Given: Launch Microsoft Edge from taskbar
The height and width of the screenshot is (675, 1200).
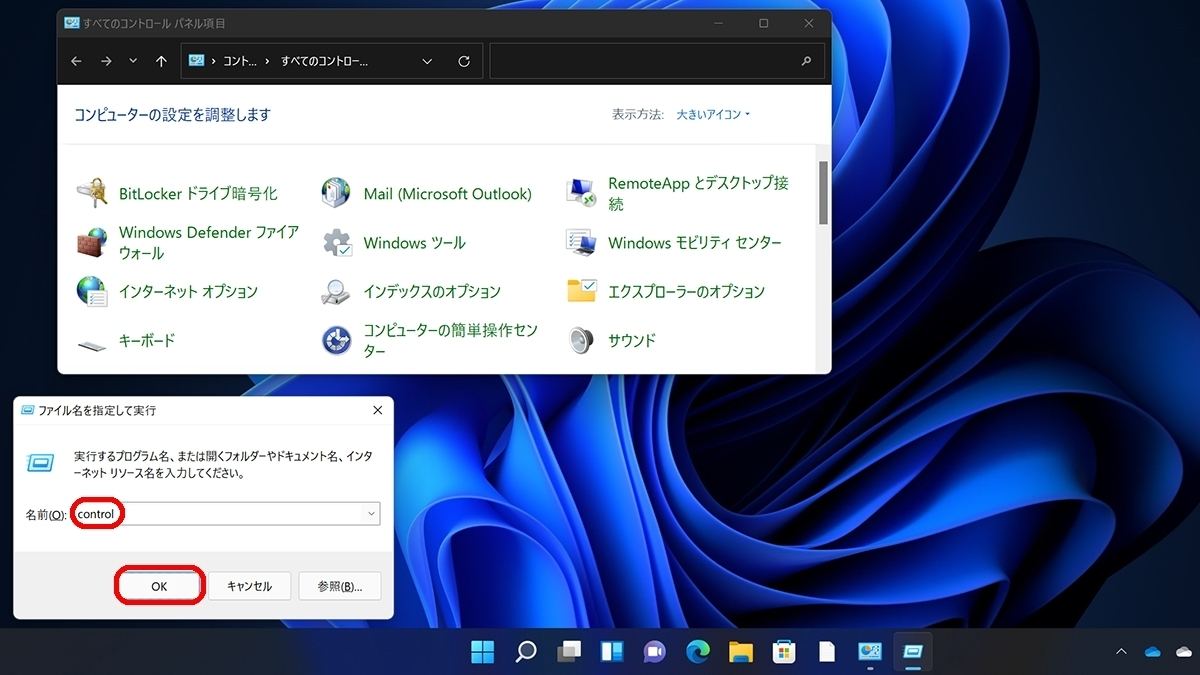Looking at the screenshot, I should click(698, 652).
